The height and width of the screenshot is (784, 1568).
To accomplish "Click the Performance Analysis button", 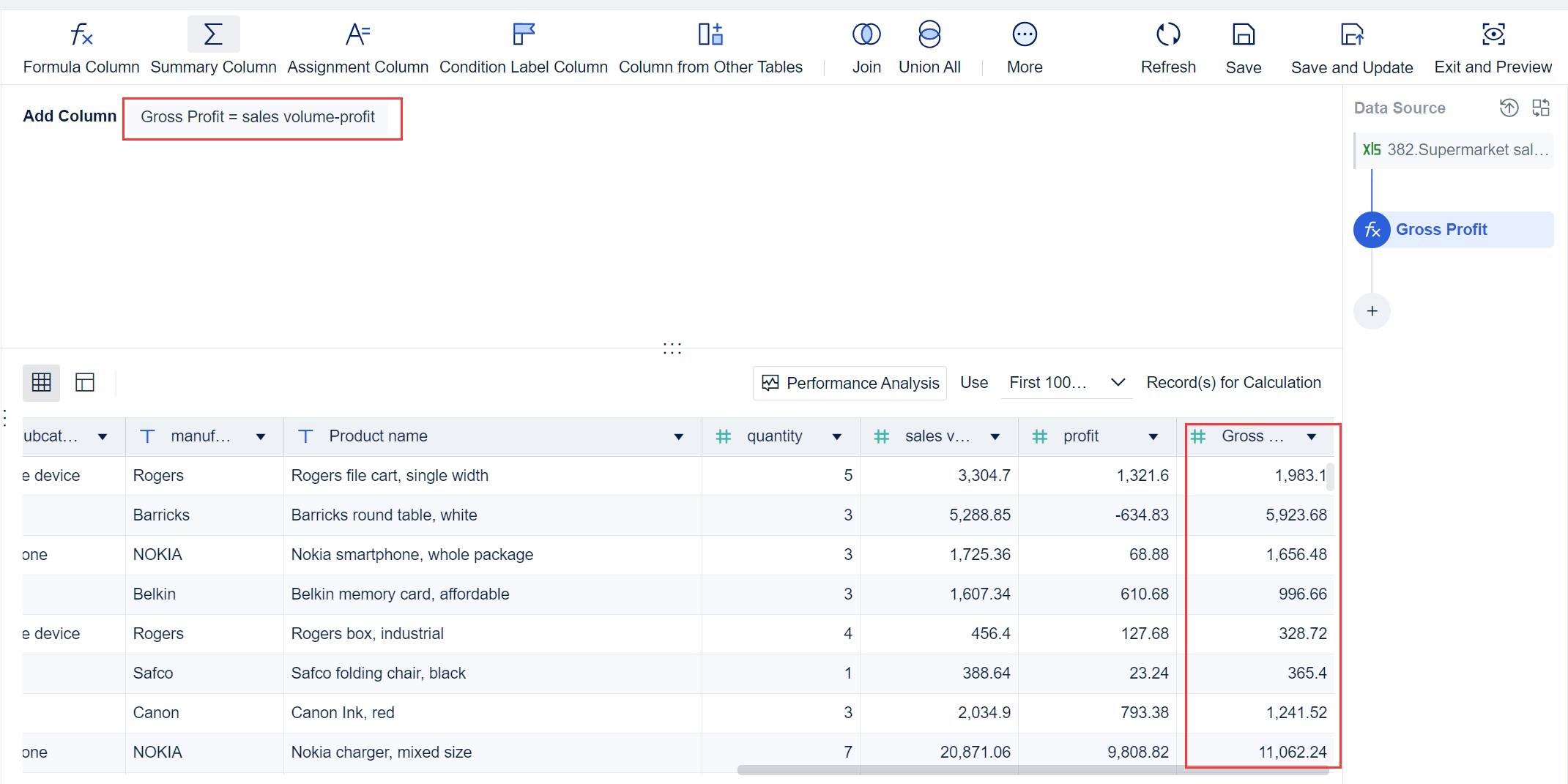I will pyautogui.click(x=849, y=382).
